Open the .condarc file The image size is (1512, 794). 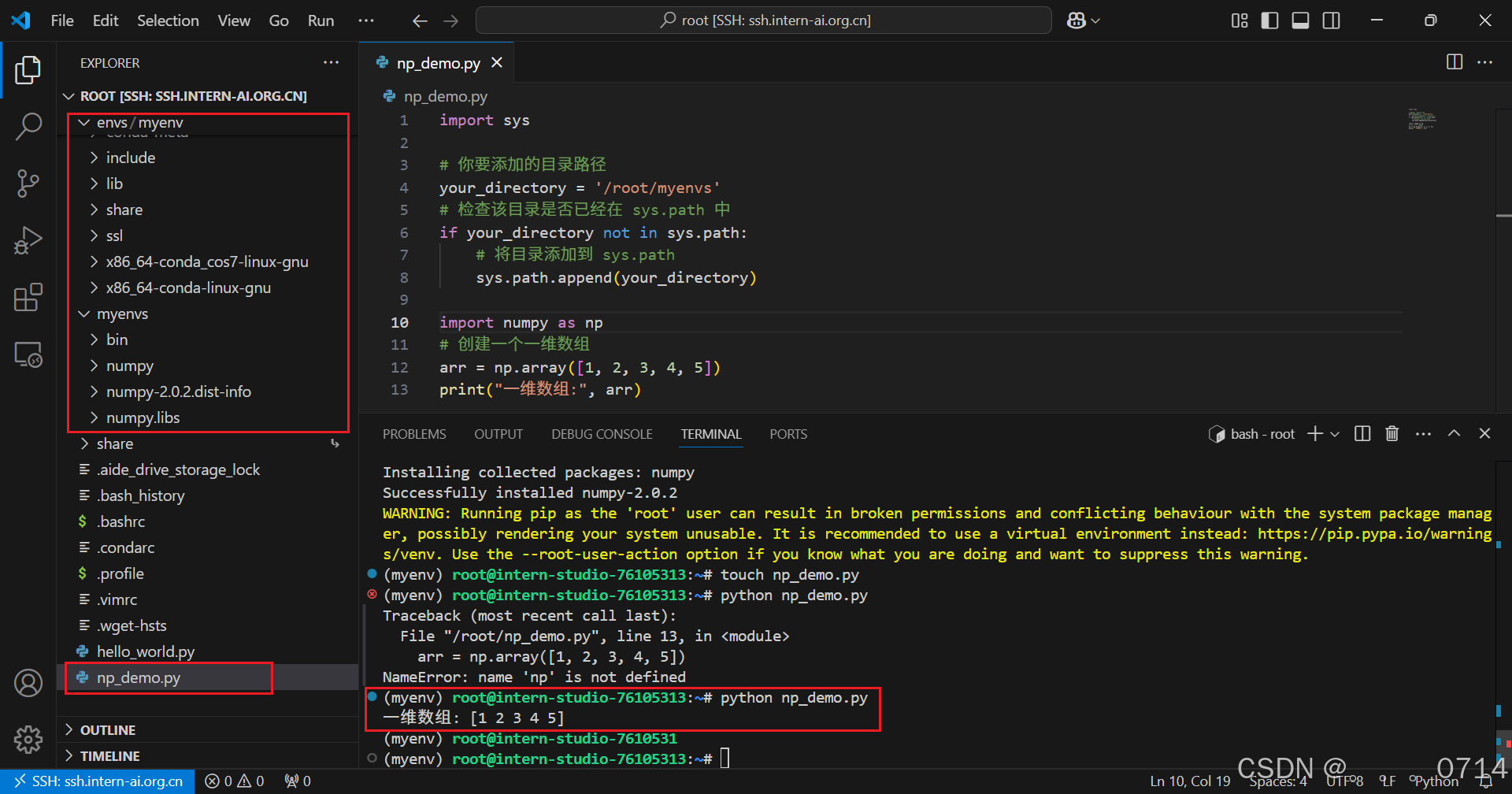(208, 547)
